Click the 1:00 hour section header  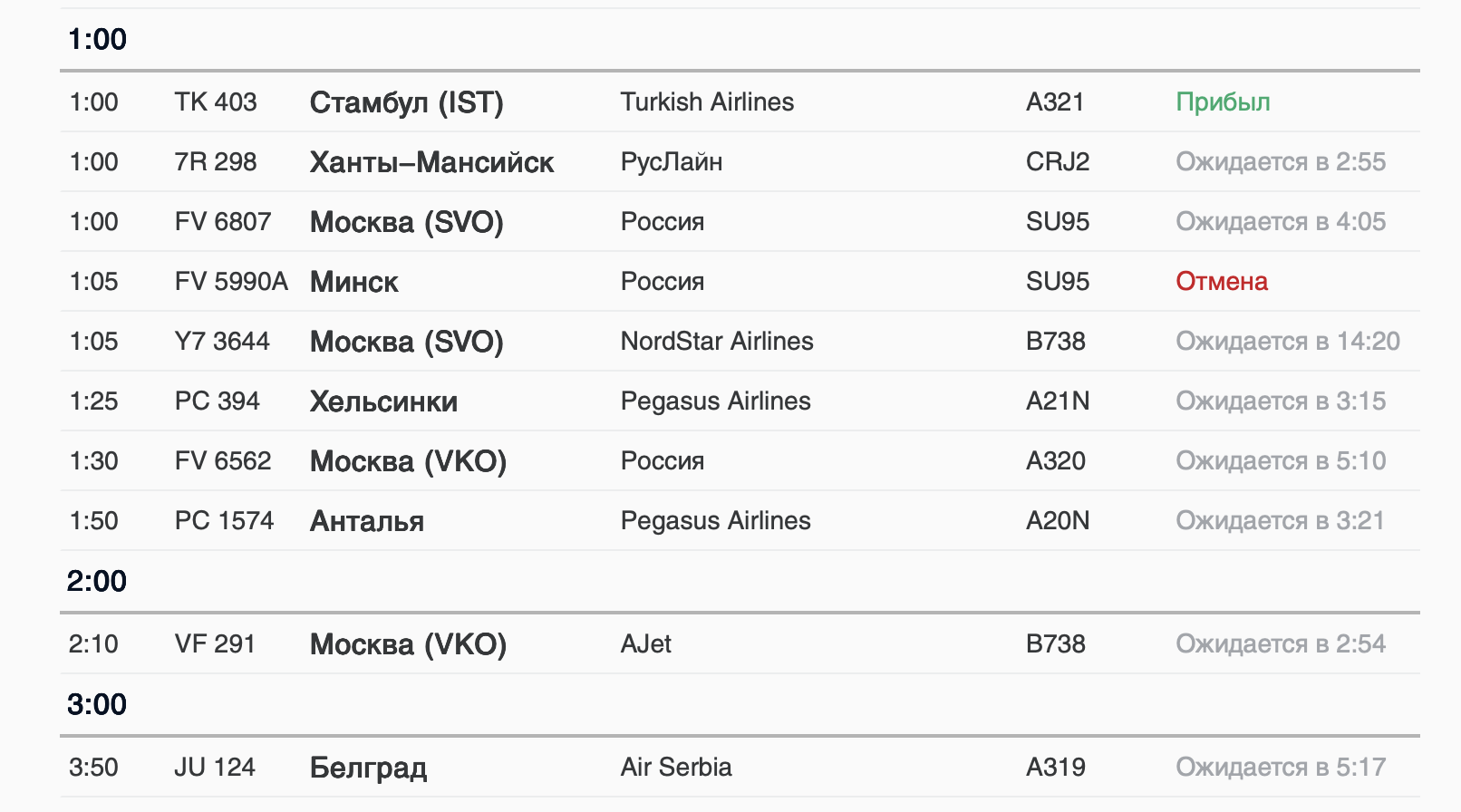[97, 39]
